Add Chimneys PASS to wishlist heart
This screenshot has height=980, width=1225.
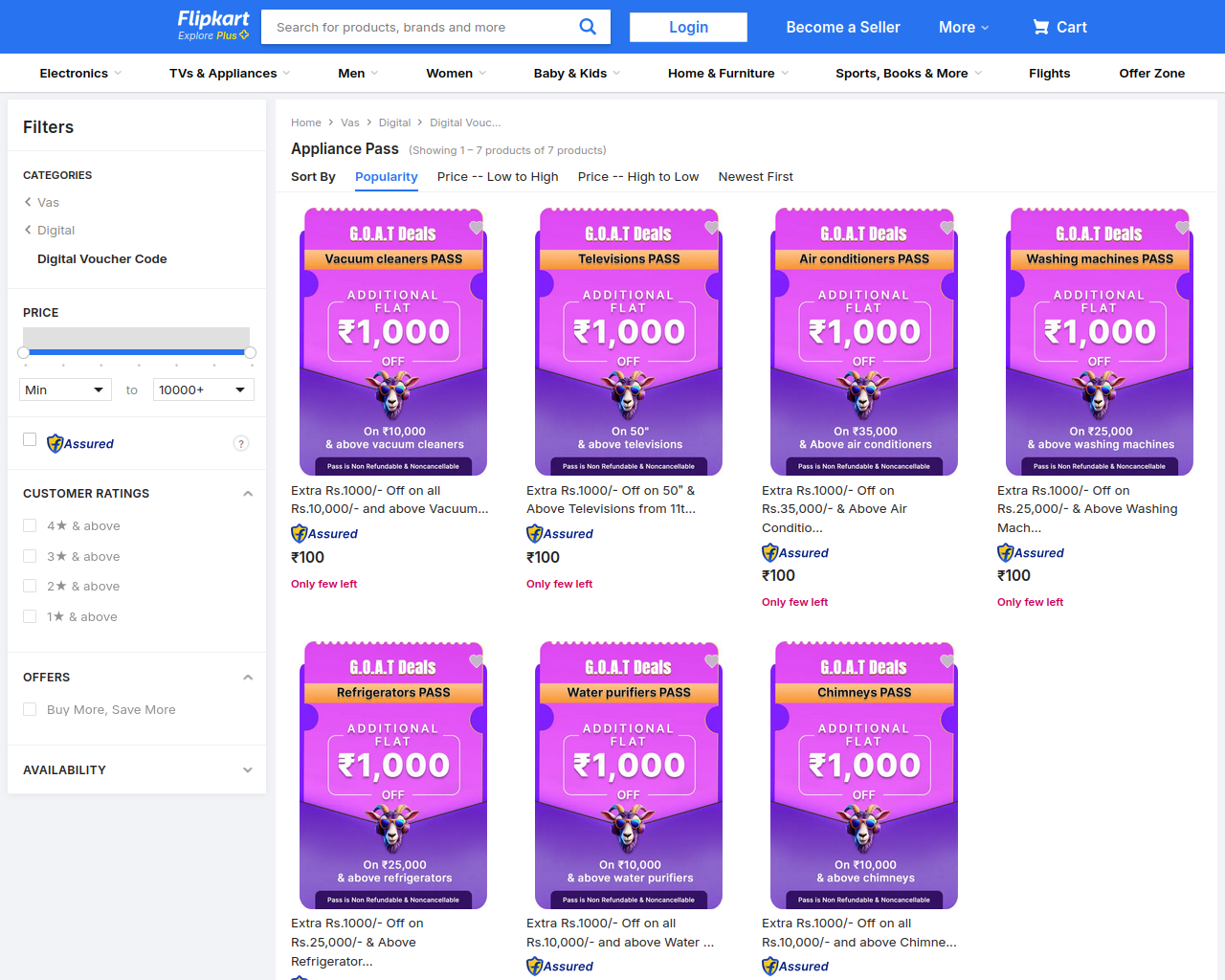click(x=947, y=661)
